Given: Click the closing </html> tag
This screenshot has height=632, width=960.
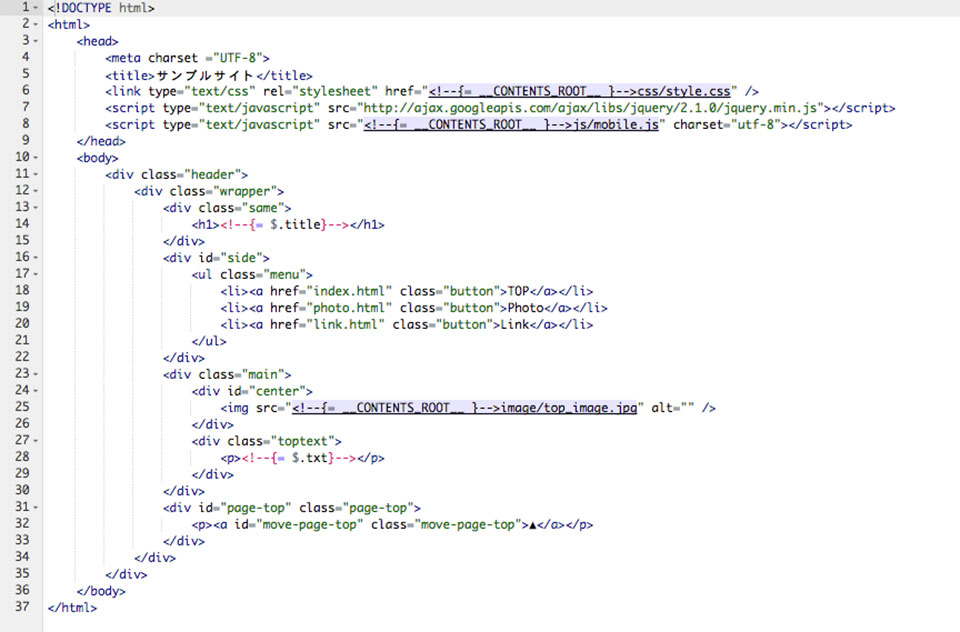Looking at the screenshot, I should (x=72, y=608).
